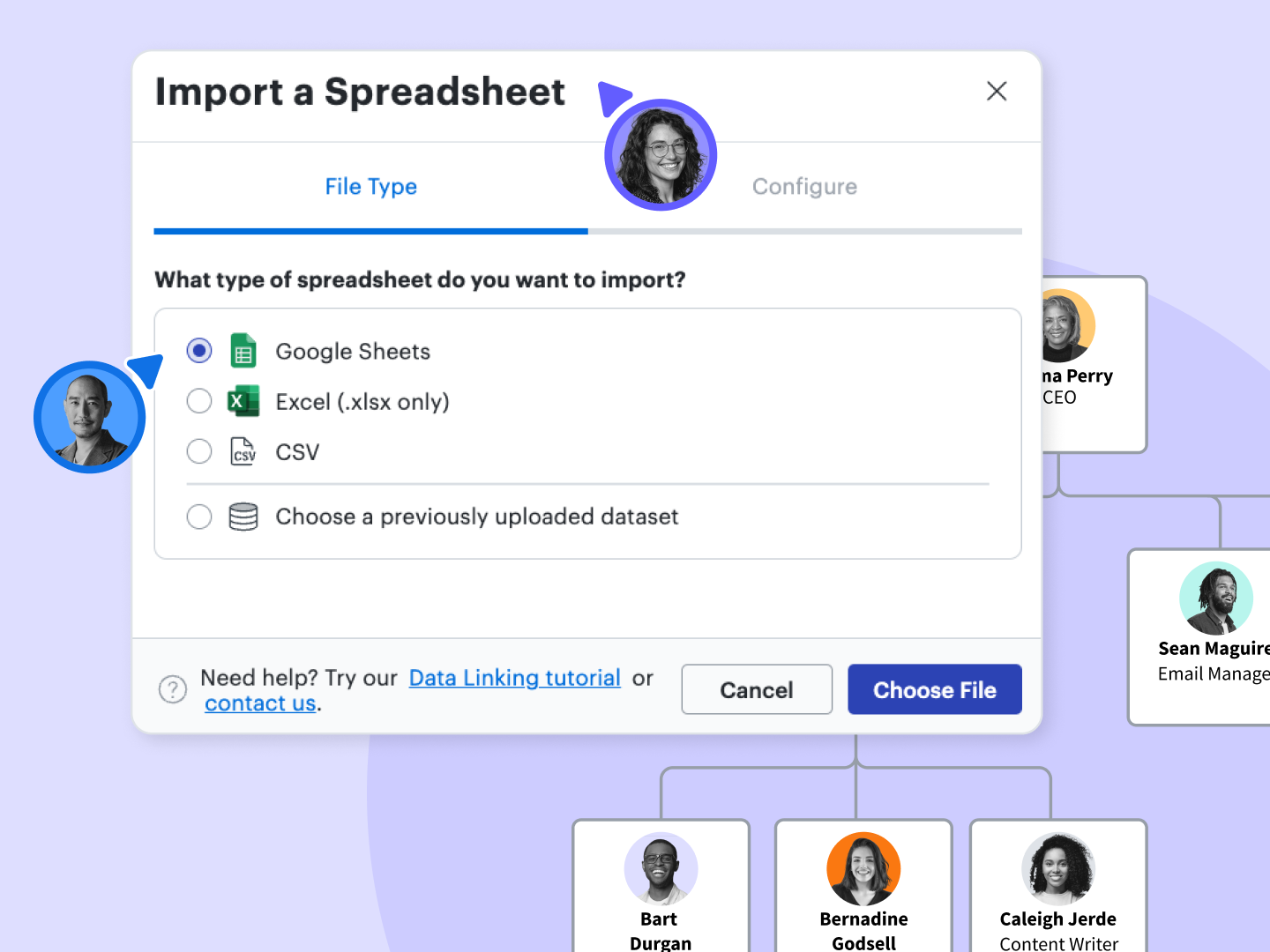
Task: Select Bernadine Godsell's org chart photo
Action: click(863, 869)
